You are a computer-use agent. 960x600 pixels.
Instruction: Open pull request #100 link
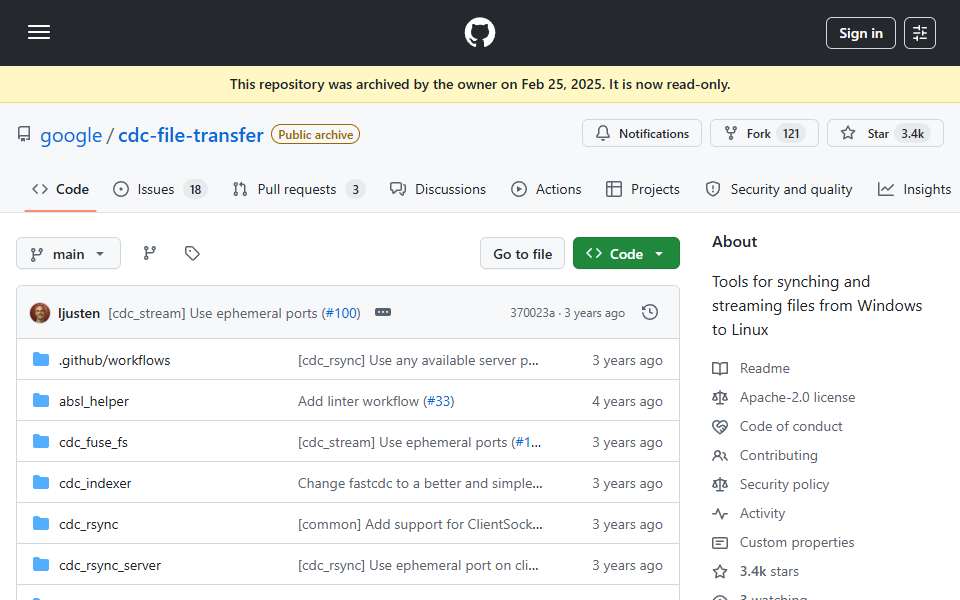[342, 313]
